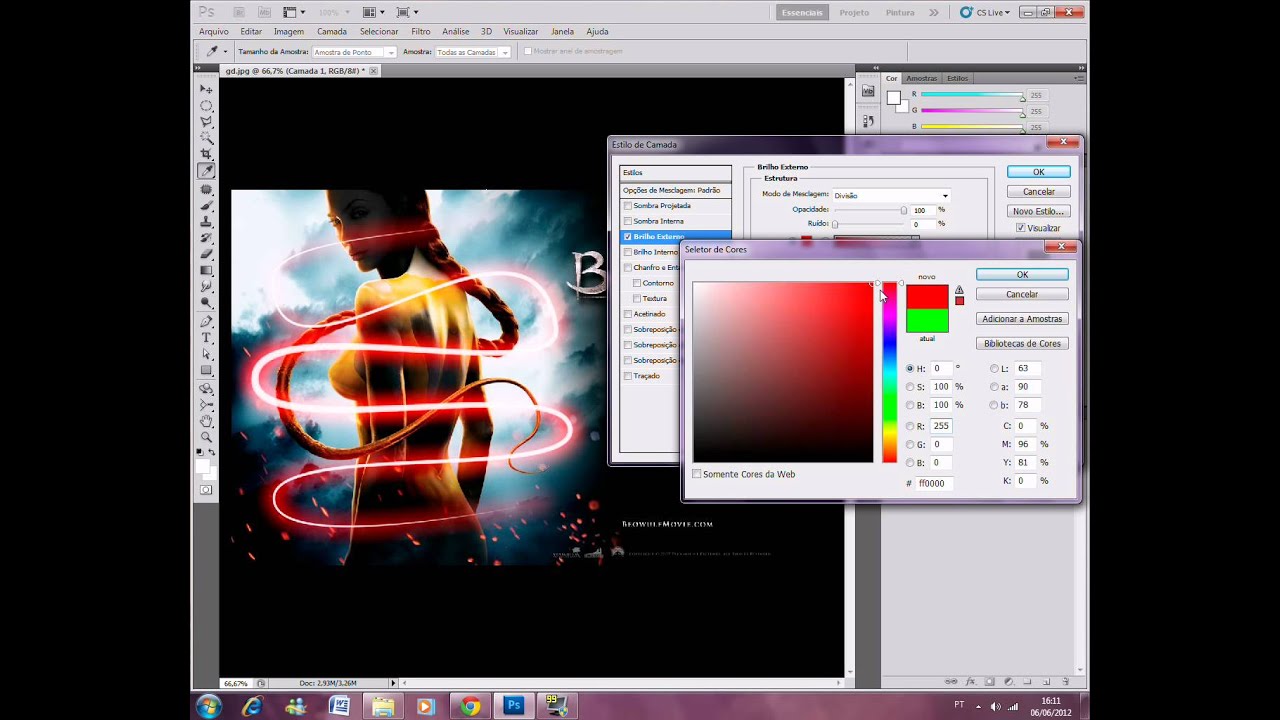Open CS Live dropdown
The width and height of the screenshot is (1280, 720).
[x=985, y=12]
